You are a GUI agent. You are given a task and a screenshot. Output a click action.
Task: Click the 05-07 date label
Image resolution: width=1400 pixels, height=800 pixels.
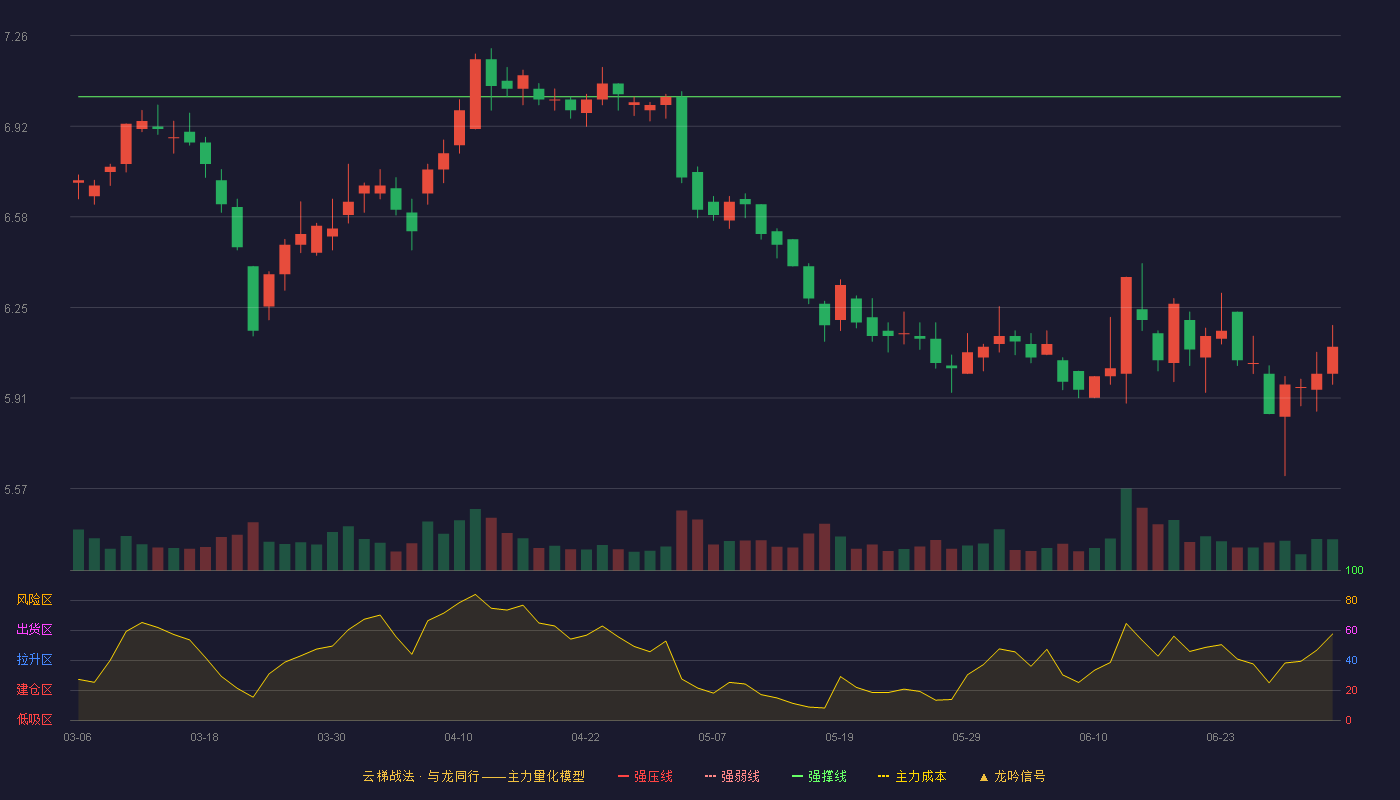[712, 737]
